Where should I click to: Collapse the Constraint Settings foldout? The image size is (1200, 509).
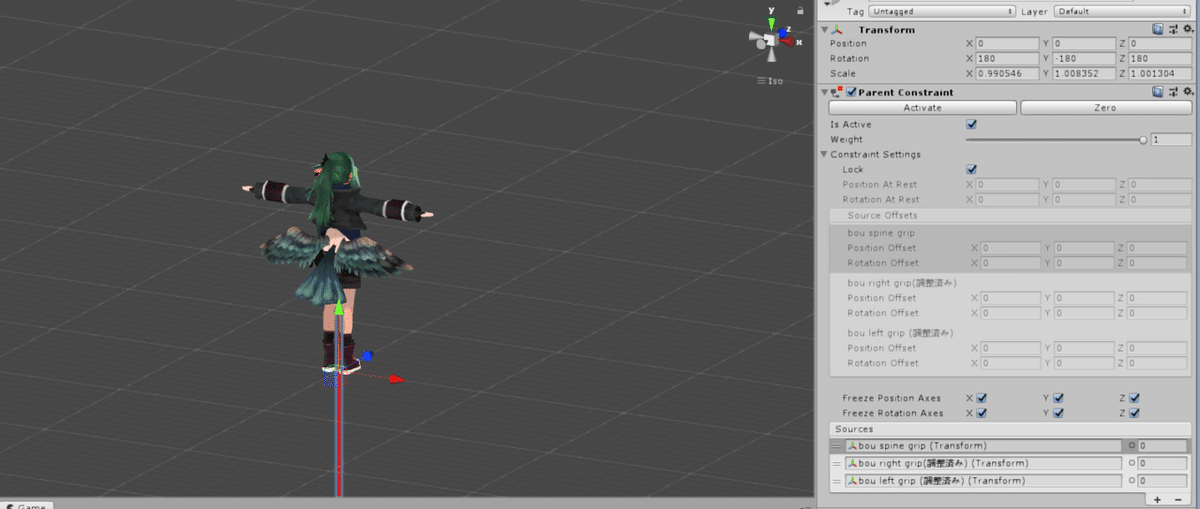click(824, 154)
